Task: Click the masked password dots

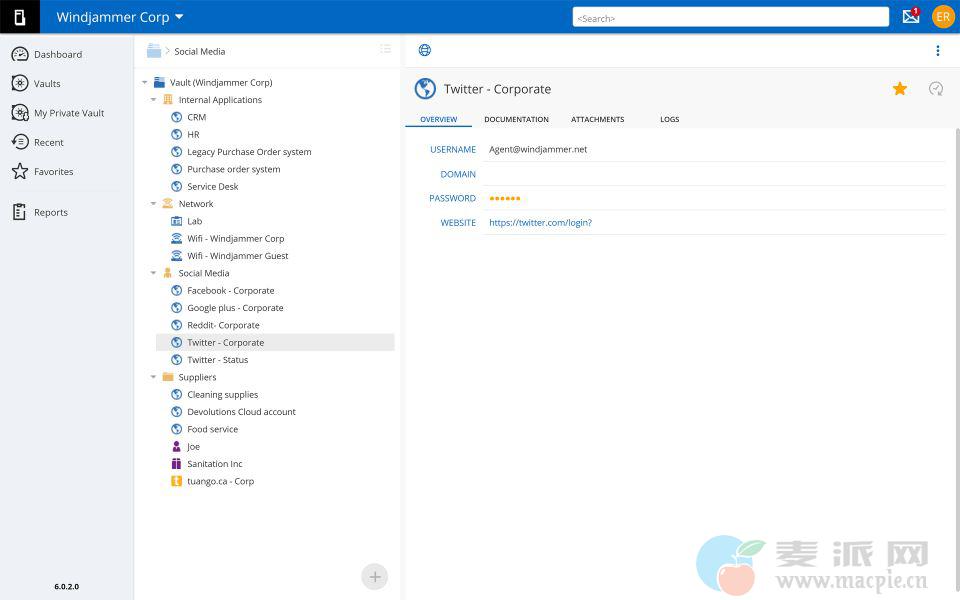Action: point(505,198)
